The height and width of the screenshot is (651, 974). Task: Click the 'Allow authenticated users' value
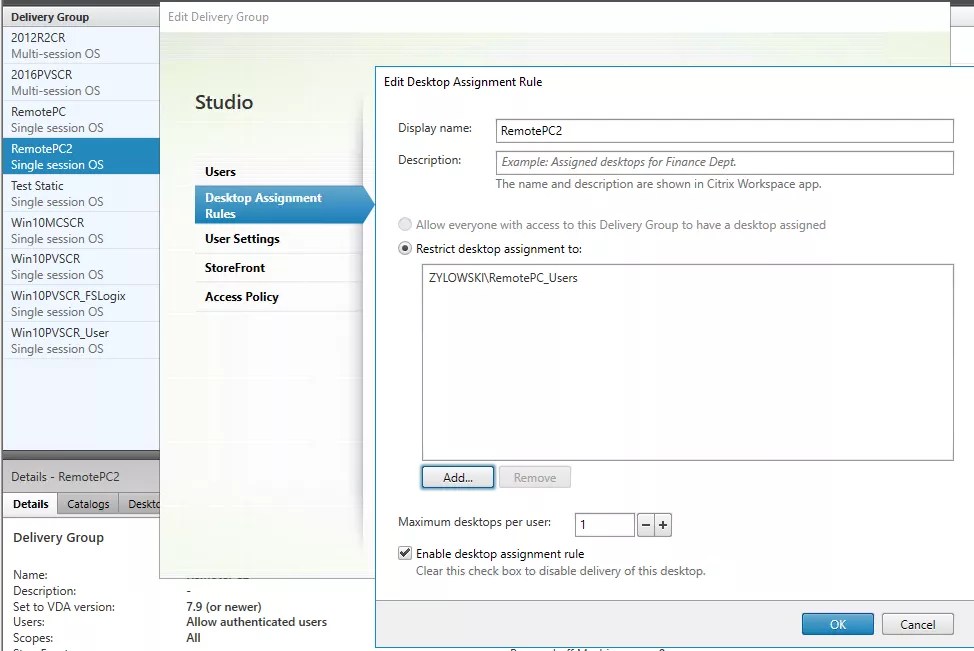click(x=257, y=622)
